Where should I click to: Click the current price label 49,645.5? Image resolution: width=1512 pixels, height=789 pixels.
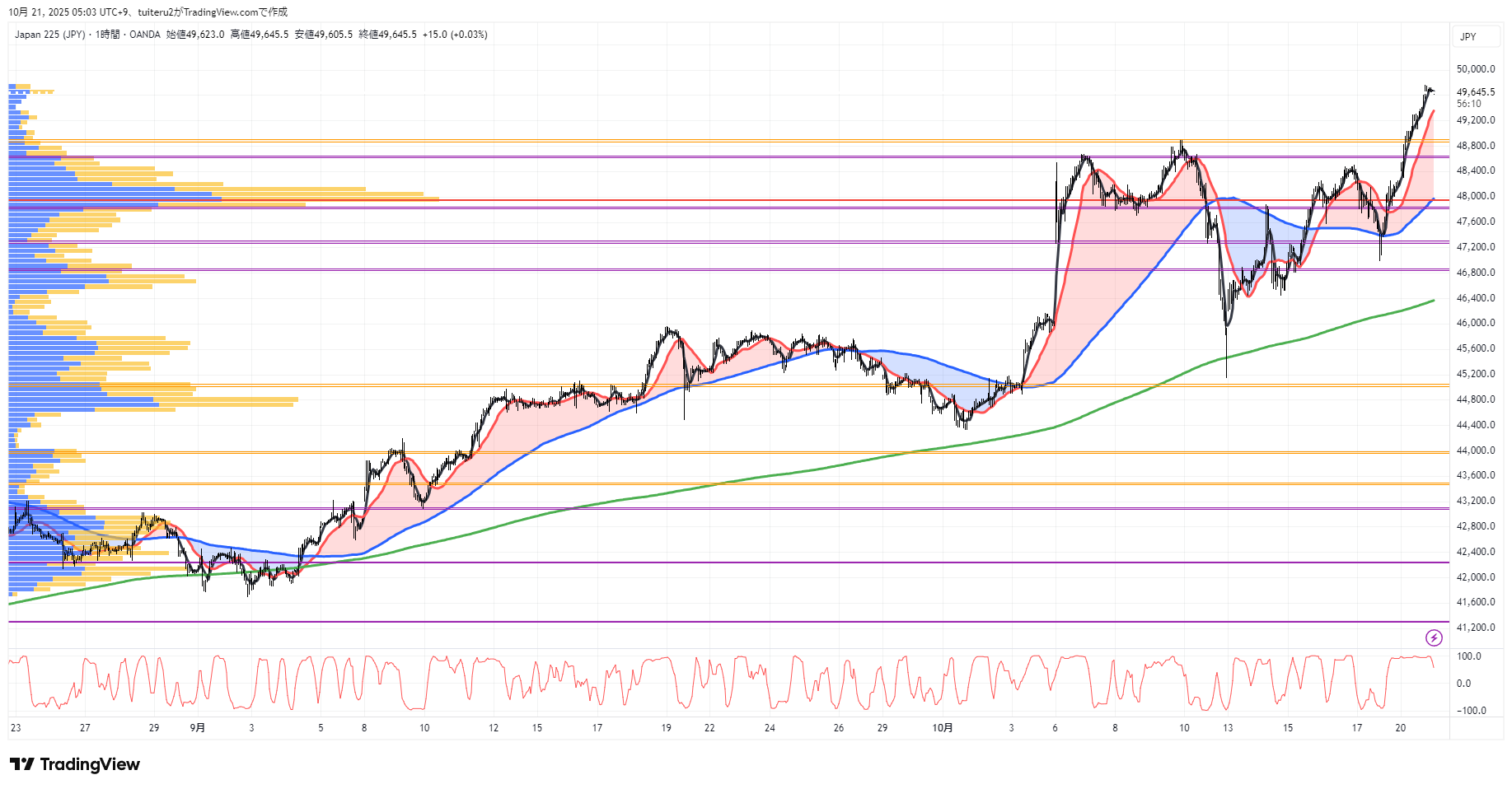coord(1475,92)
